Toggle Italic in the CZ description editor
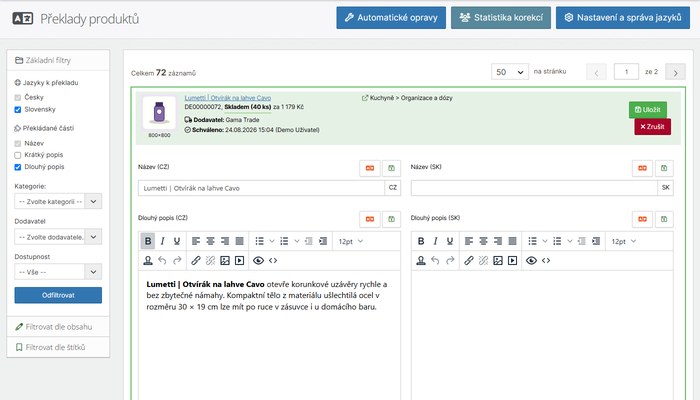 (x=162, y=242)
